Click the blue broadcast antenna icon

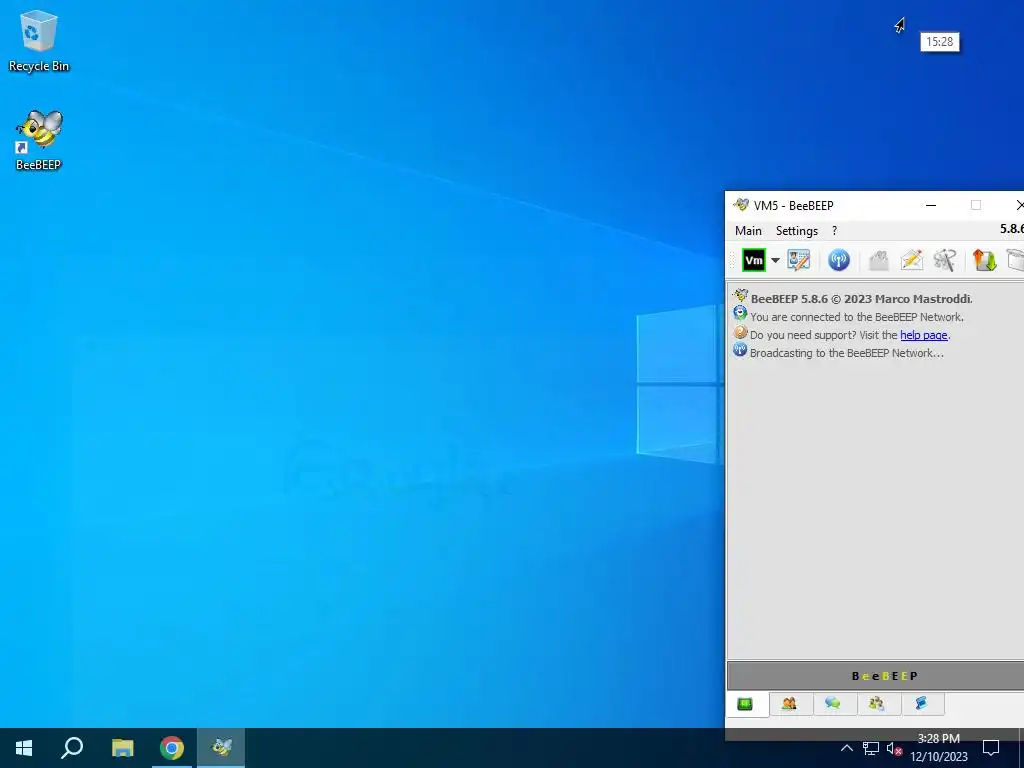[839, 260]
